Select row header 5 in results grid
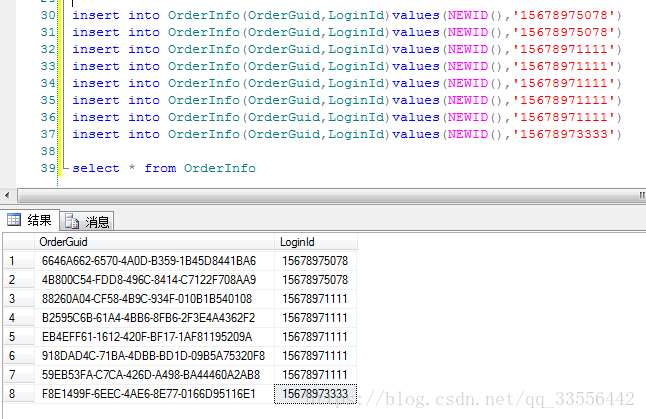This screenshot has width=646, height=419. pos(19,337)
